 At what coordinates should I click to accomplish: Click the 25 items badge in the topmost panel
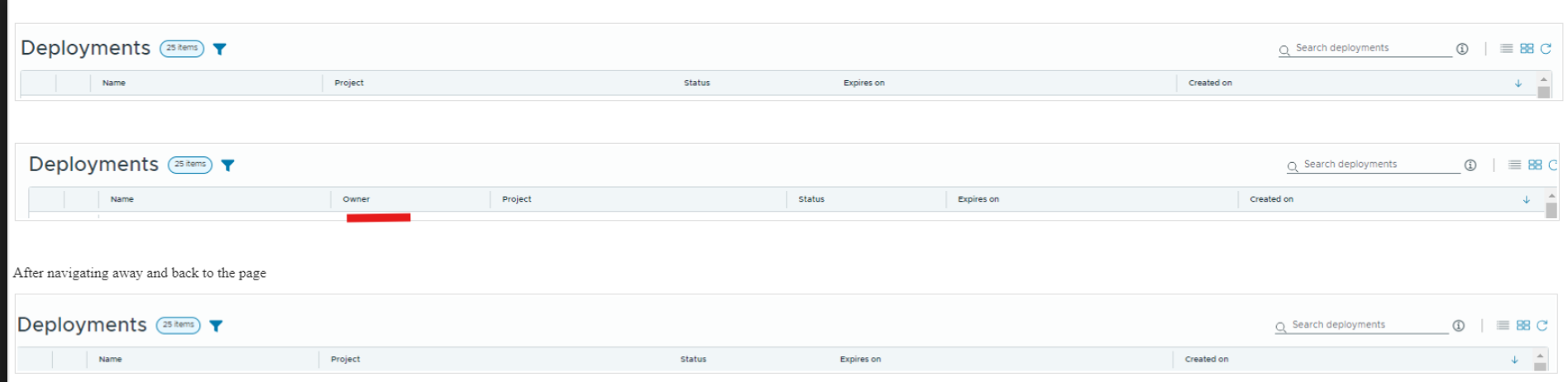[x=182, y=48]
